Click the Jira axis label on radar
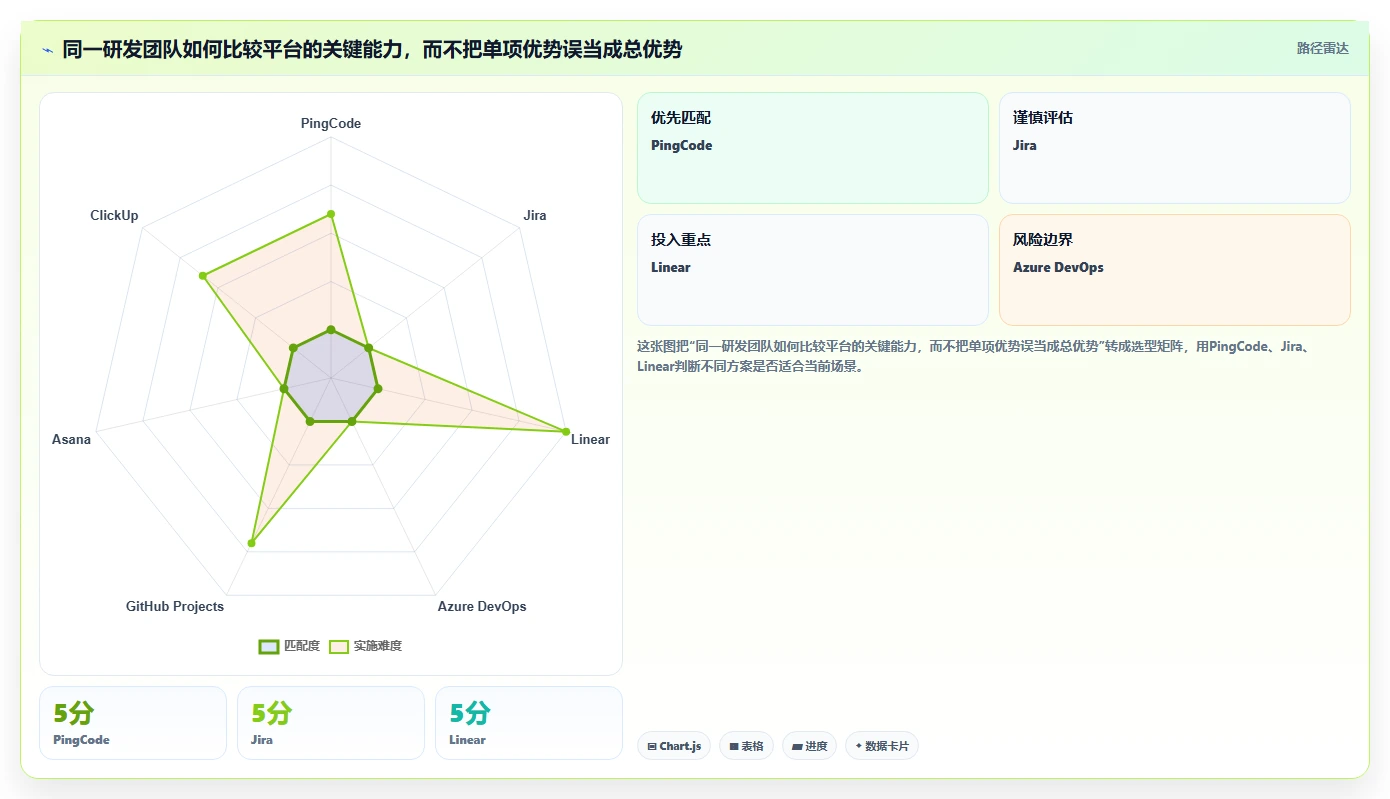This screenshot has width=1390, height=799. (535, 216)
